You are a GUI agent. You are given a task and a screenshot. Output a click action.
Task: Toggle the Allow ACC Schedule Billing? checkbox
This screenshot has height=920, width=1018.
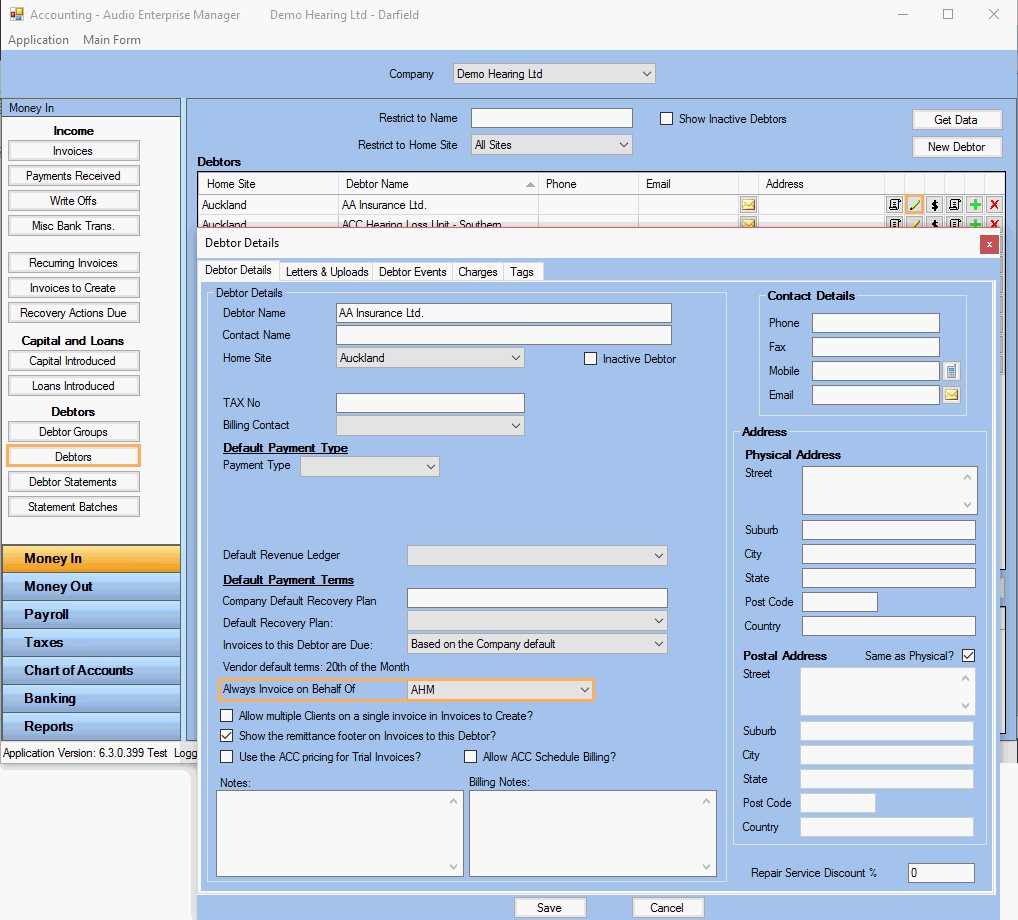[x=471, y=757]
